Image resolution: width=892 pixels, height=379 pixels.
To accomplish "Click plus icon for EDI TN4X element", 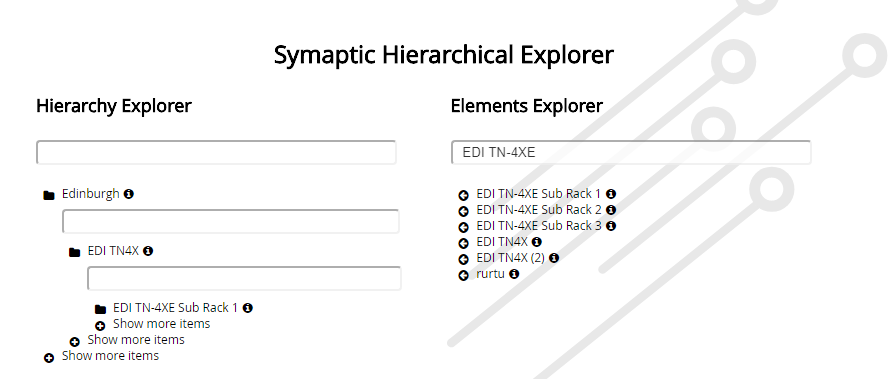I will 464,244.
